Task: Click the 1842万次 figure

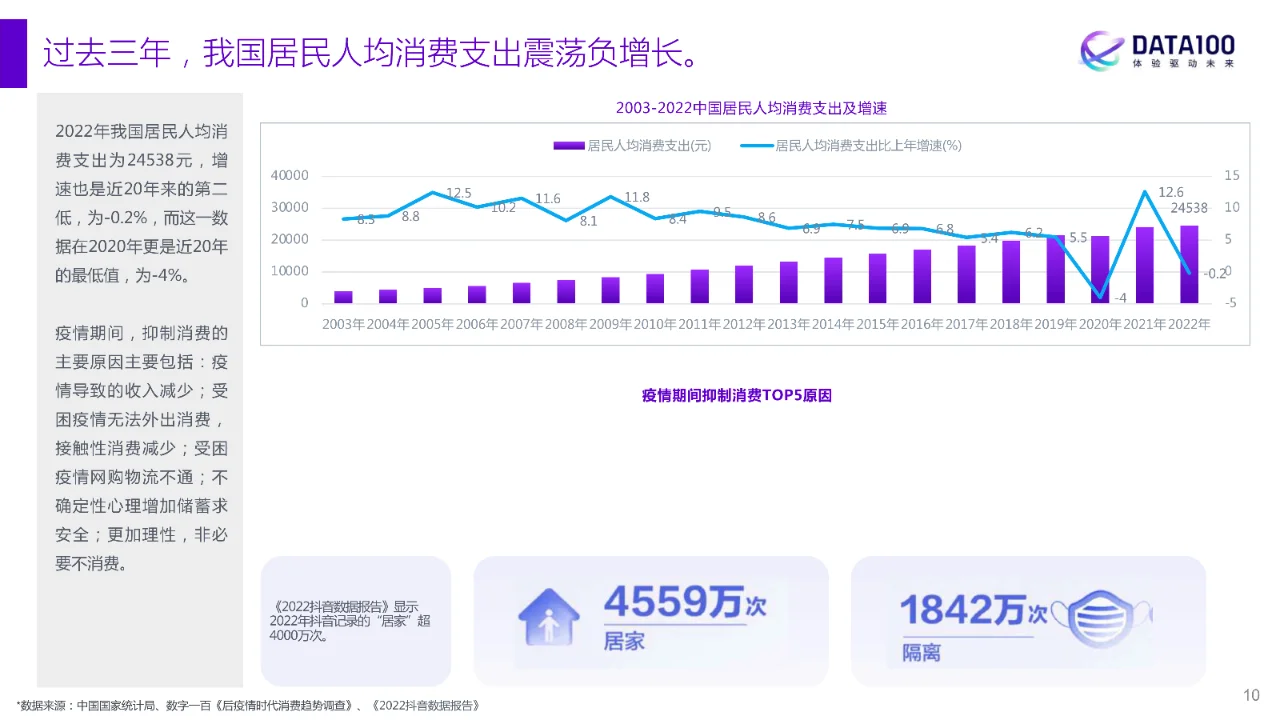Action: click(974, 610)
